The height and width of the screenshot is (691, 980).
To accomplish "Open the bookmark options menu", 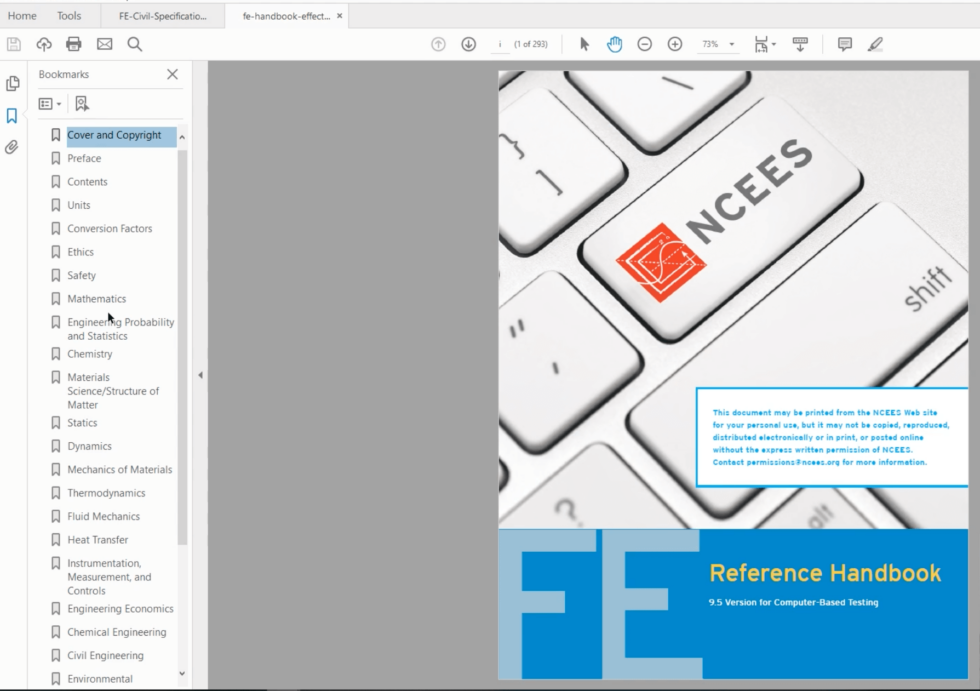I will coord(50,103).
